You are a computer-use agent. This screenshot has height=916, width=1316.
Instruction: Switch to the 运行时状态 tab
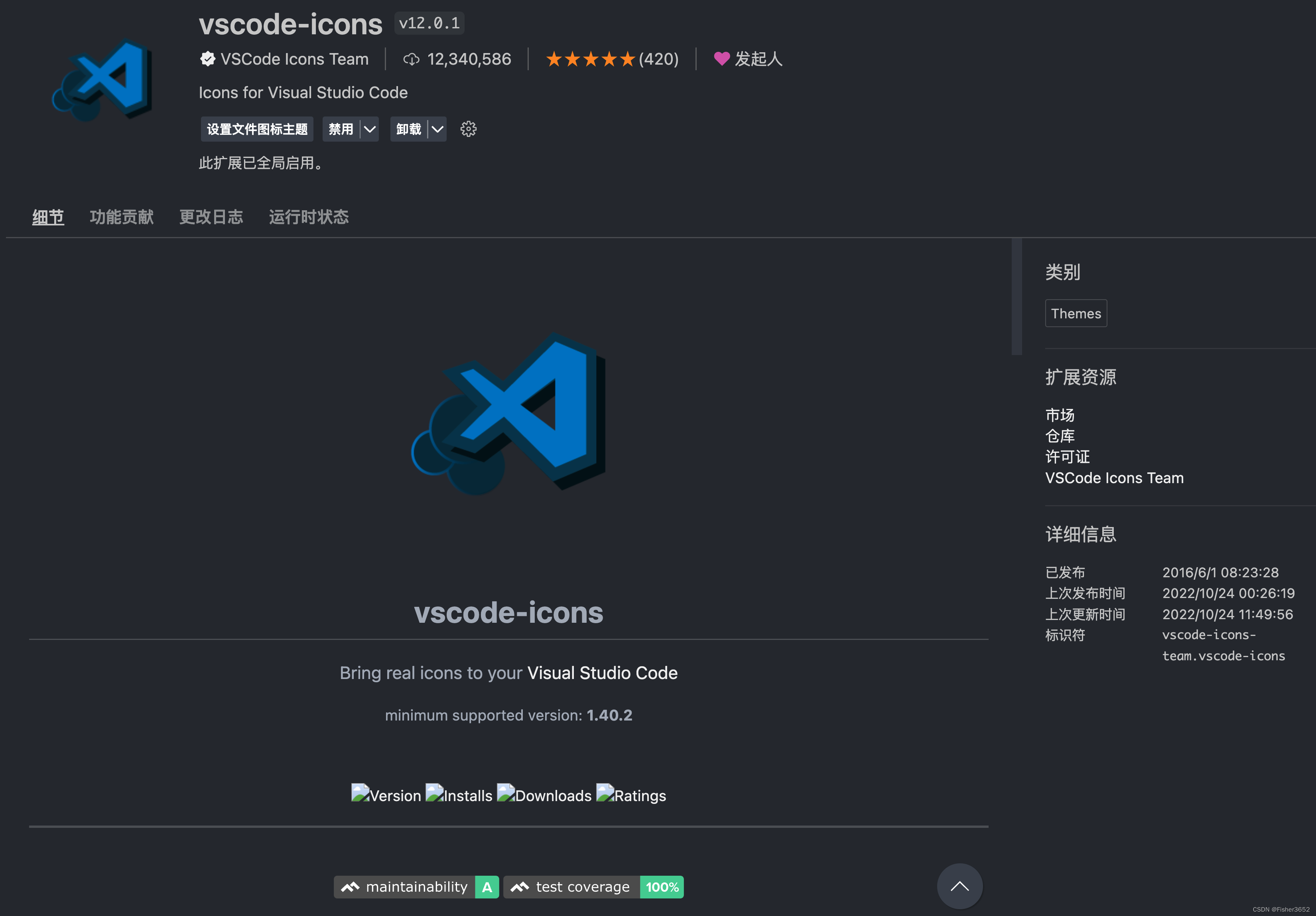[309, 217]
